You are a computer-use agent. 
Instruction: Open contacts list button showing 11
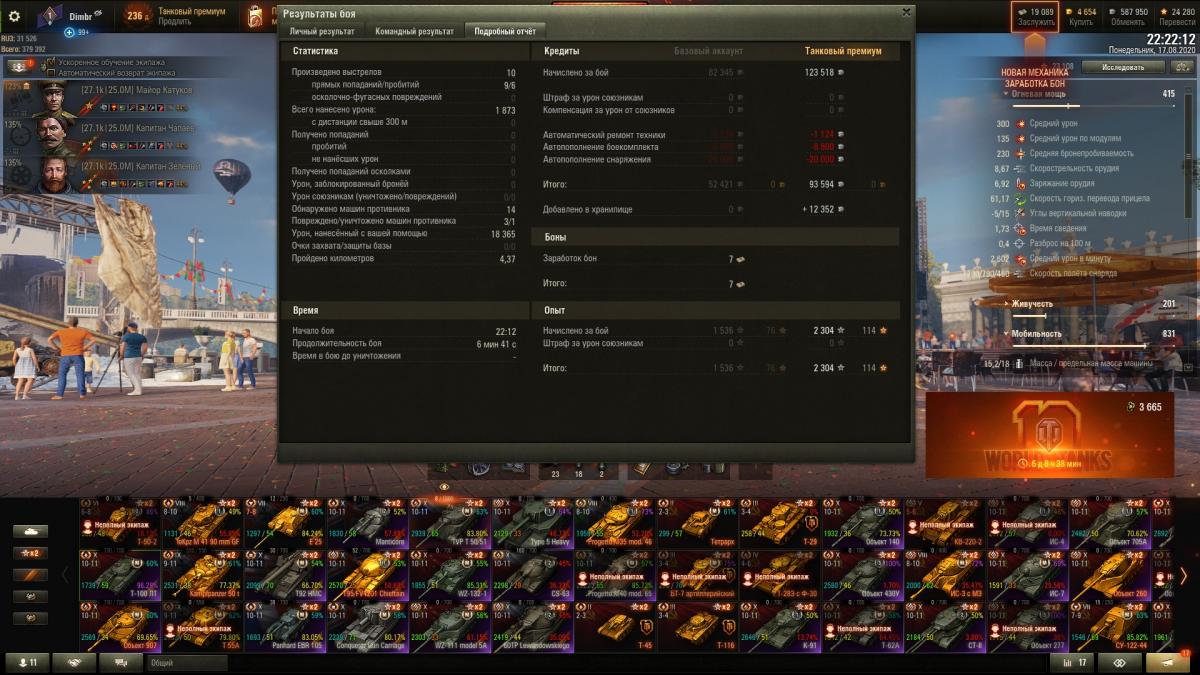(28, 663)
